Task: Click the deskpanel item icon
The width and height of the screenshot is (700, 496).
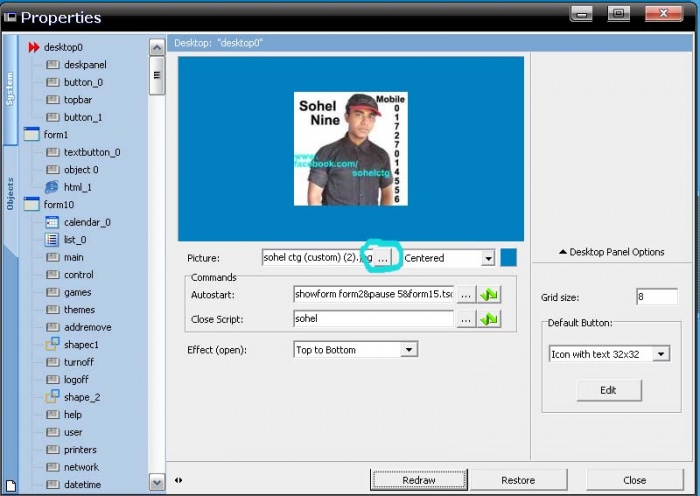Action: (x=53, y=65)
